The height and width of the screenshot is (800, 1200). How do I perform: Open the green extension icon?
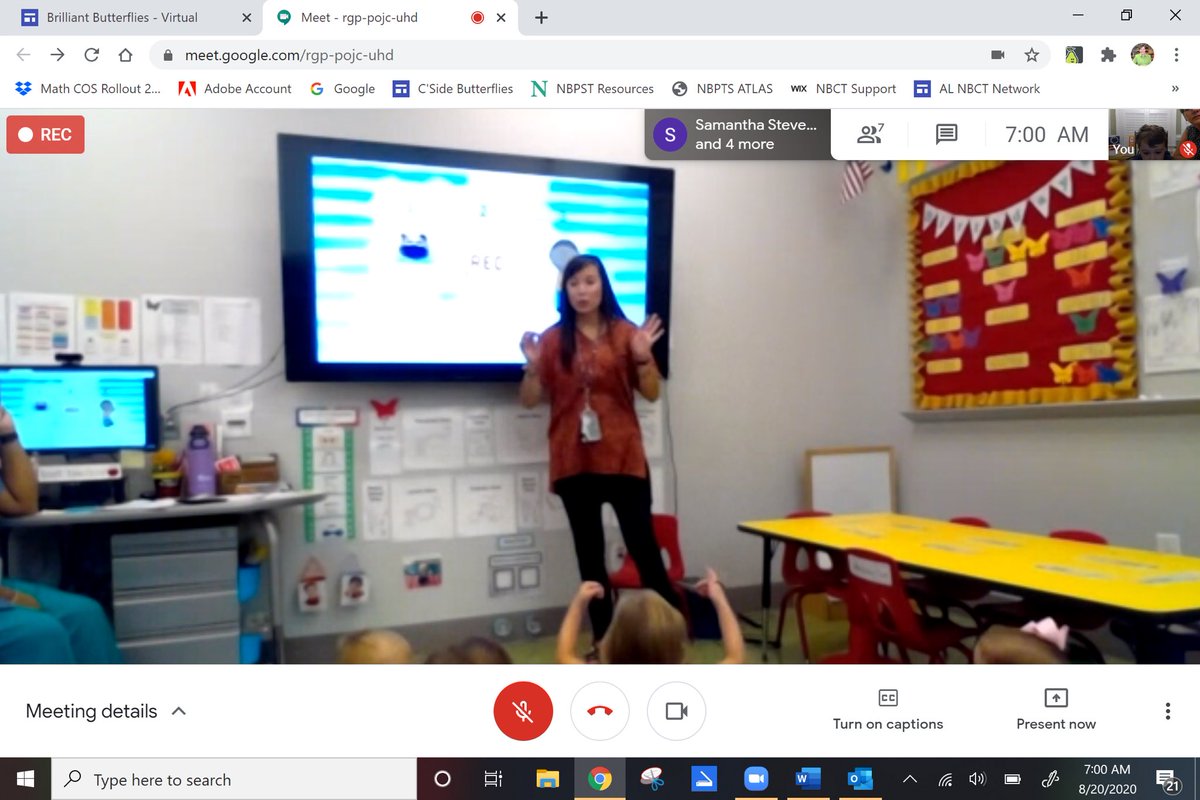pyautogui.click(x=1074, y=55)
